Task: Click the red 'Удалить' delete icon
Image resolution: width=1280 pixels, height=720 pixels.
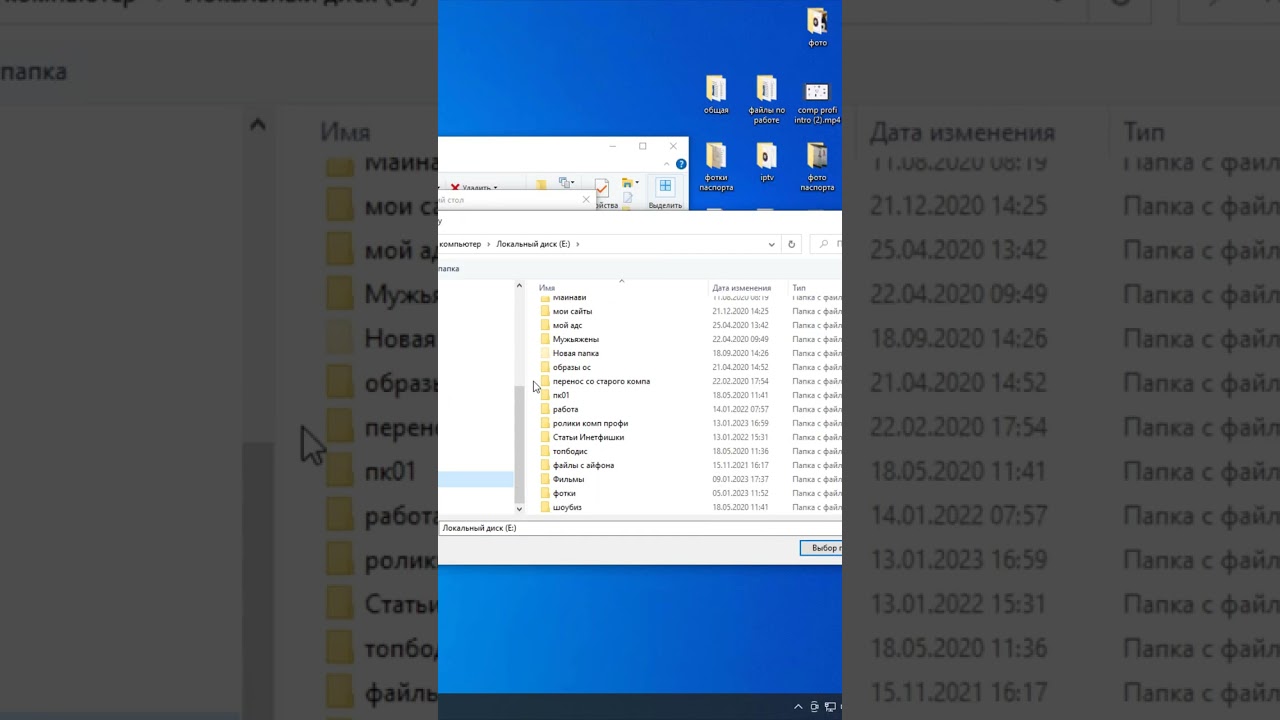Action: [x=455, y=187]
